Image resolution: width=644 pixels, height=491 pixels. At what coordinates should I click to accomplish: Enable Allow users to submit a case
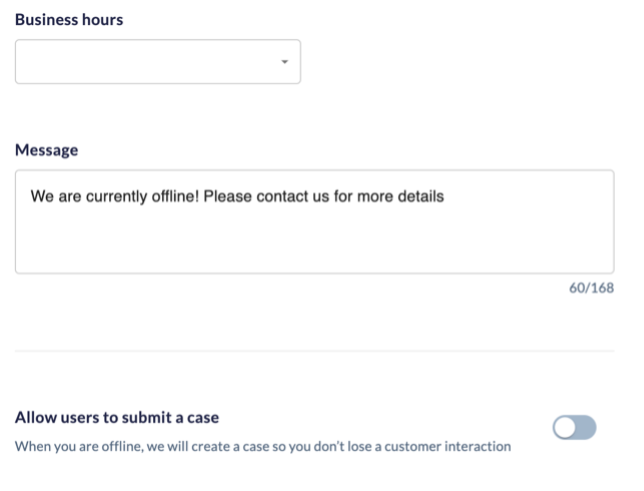(x=574, y=427)
